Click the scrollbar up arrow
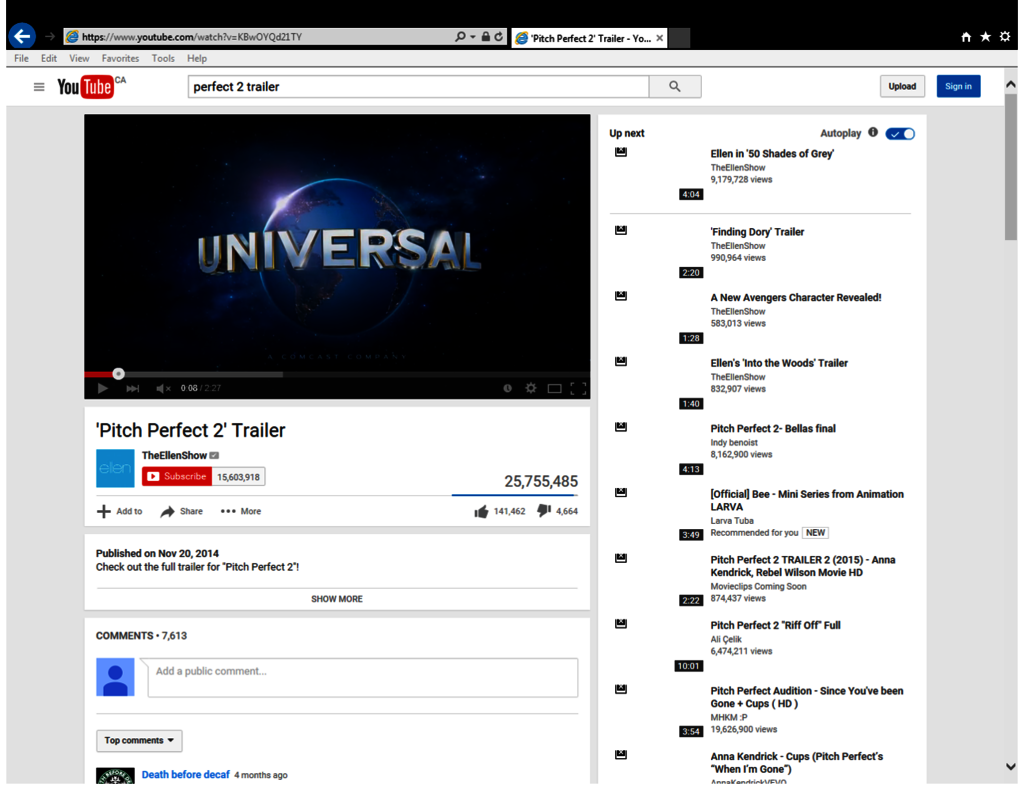Screen dimensions: 1024x790 pyautogui.click(x=1010, y=84)
